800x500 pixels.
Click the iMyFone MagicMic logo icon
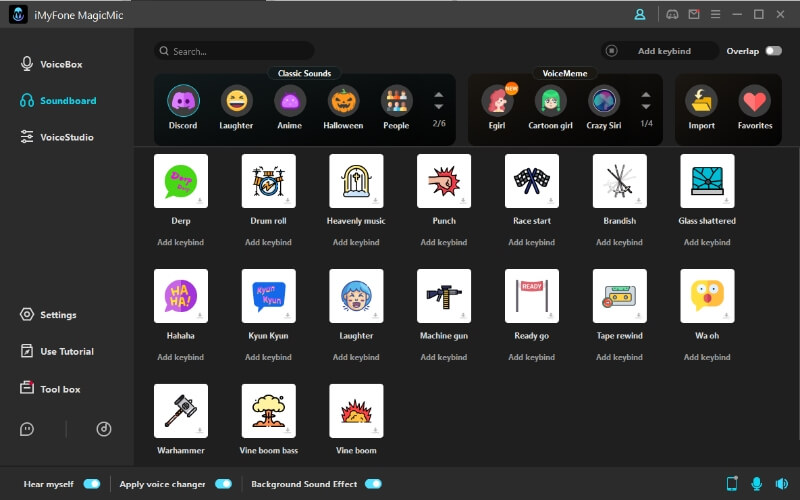(18, 15)
